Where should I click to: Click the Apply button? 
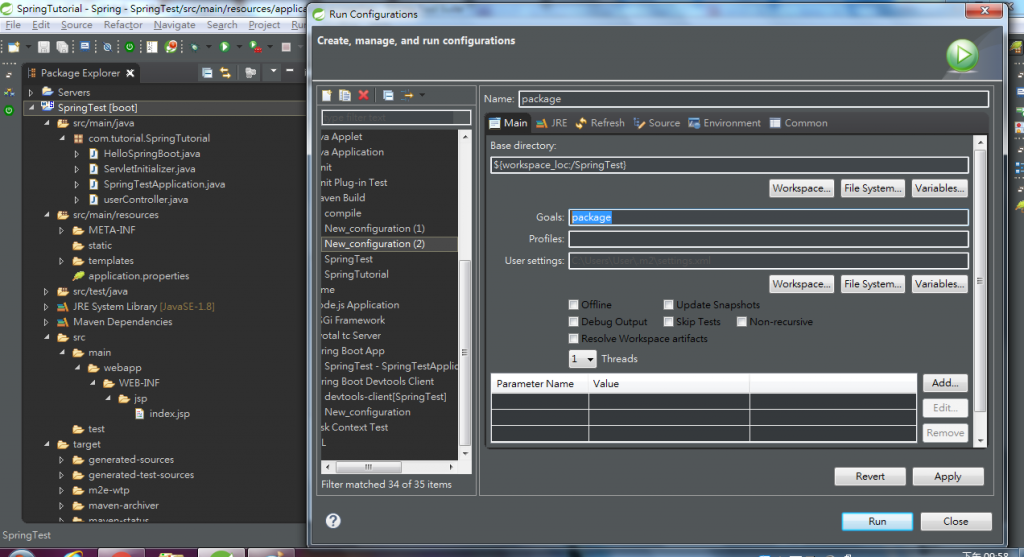click(x=948, y=476)
